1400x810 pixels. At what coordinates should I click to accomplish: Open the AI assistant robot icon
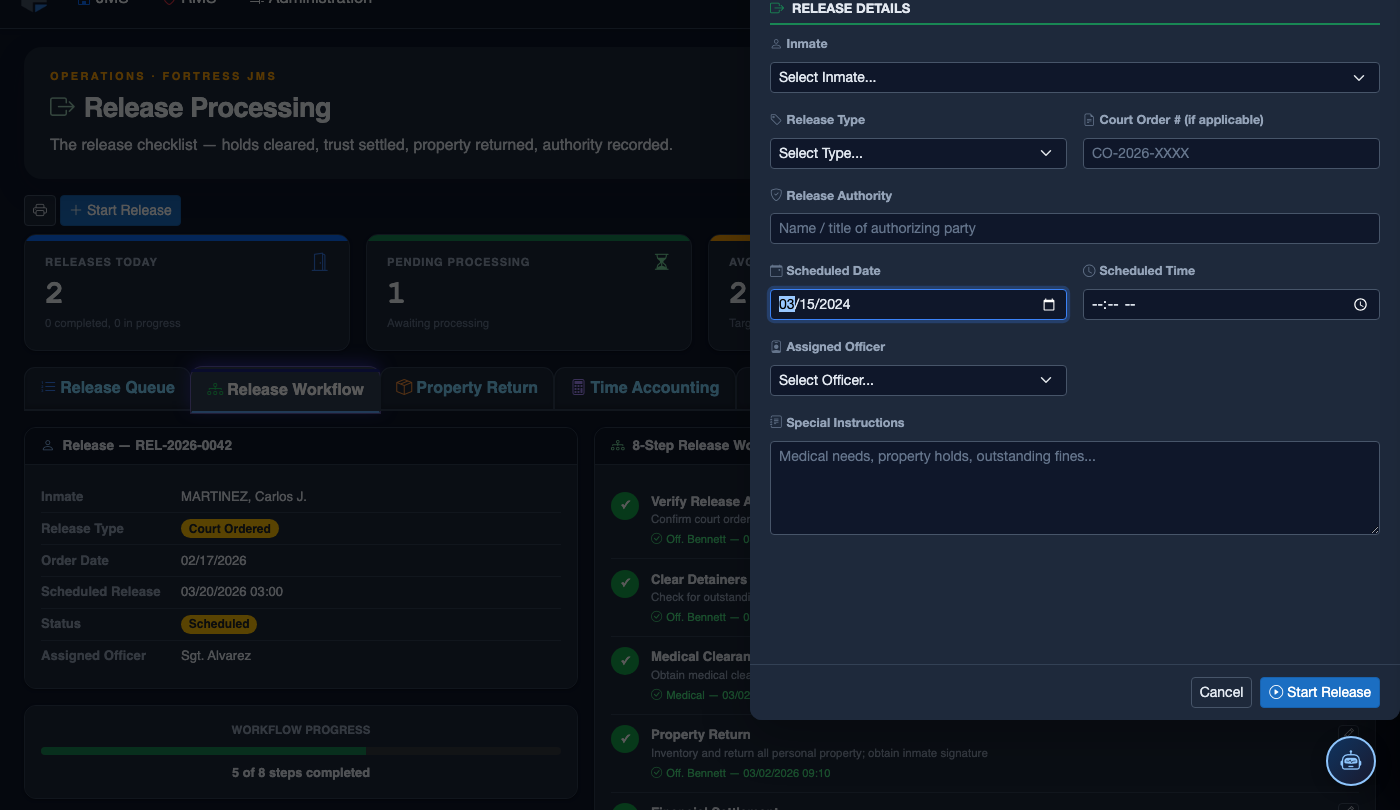(x=1351, y=761)
